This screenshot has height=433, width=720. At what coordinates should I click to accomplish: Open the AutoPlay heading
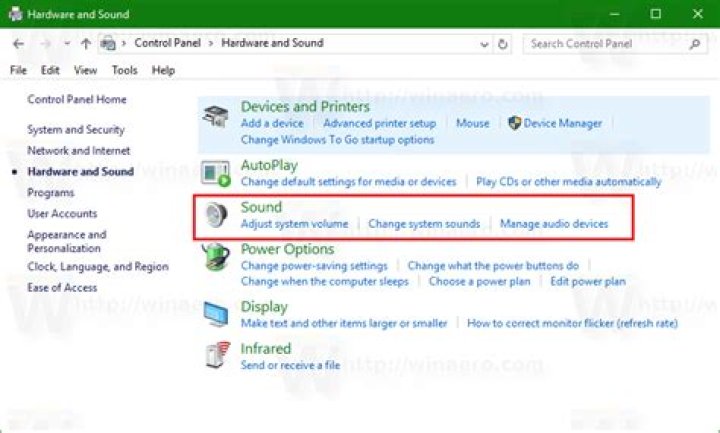269,165
